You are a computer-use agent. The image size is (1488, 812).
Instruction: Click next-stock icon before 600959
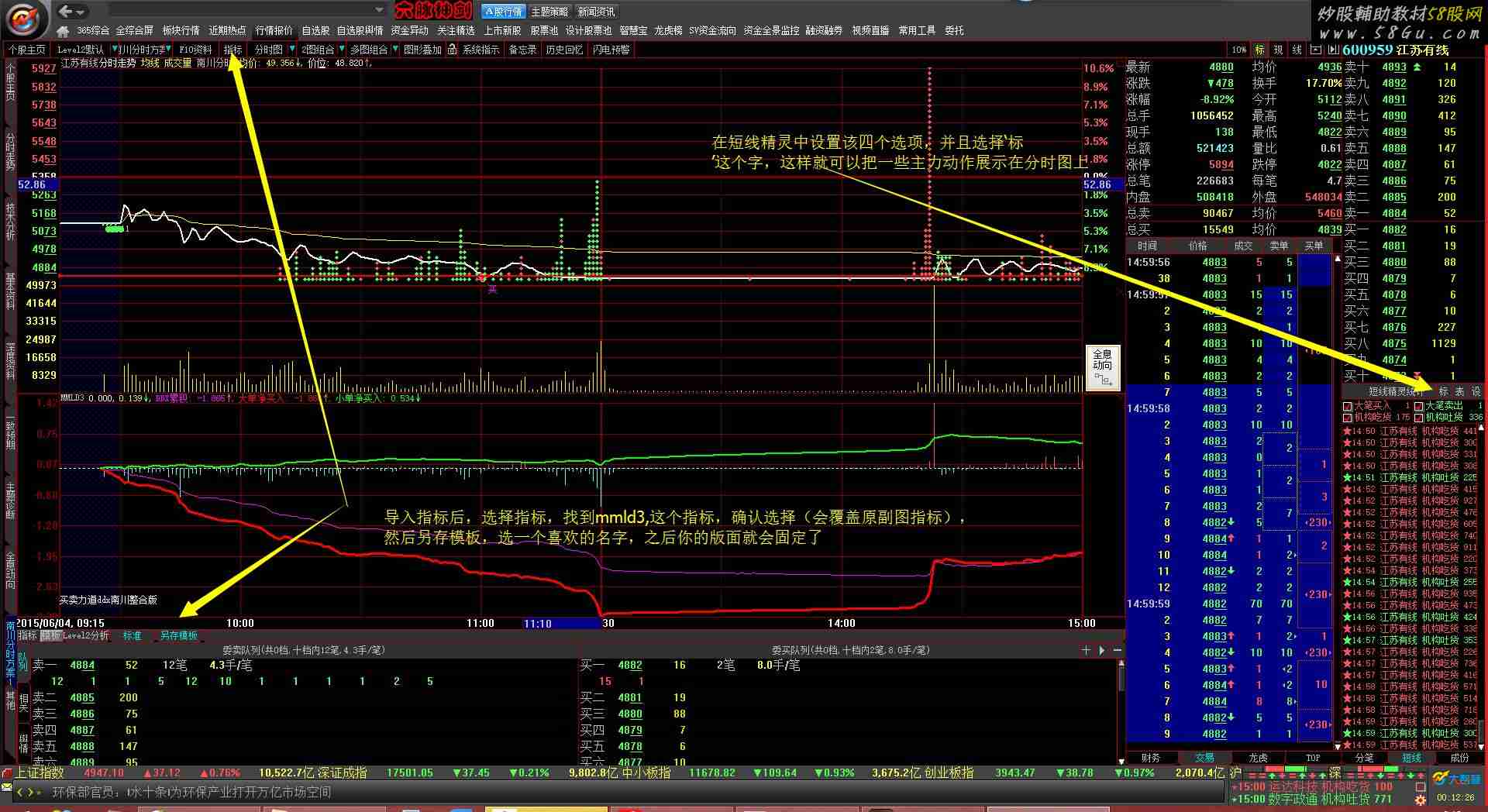(1332, 50)
